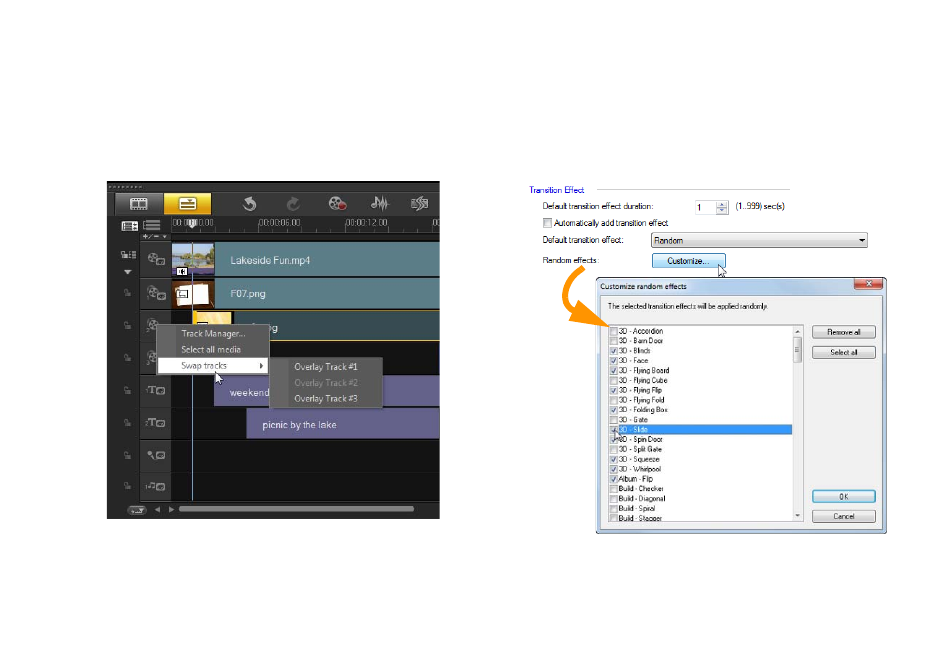Screen dimensions: 948x664
Task: Uncheck 3D - Flying Board checkbox
Action: 614,371
